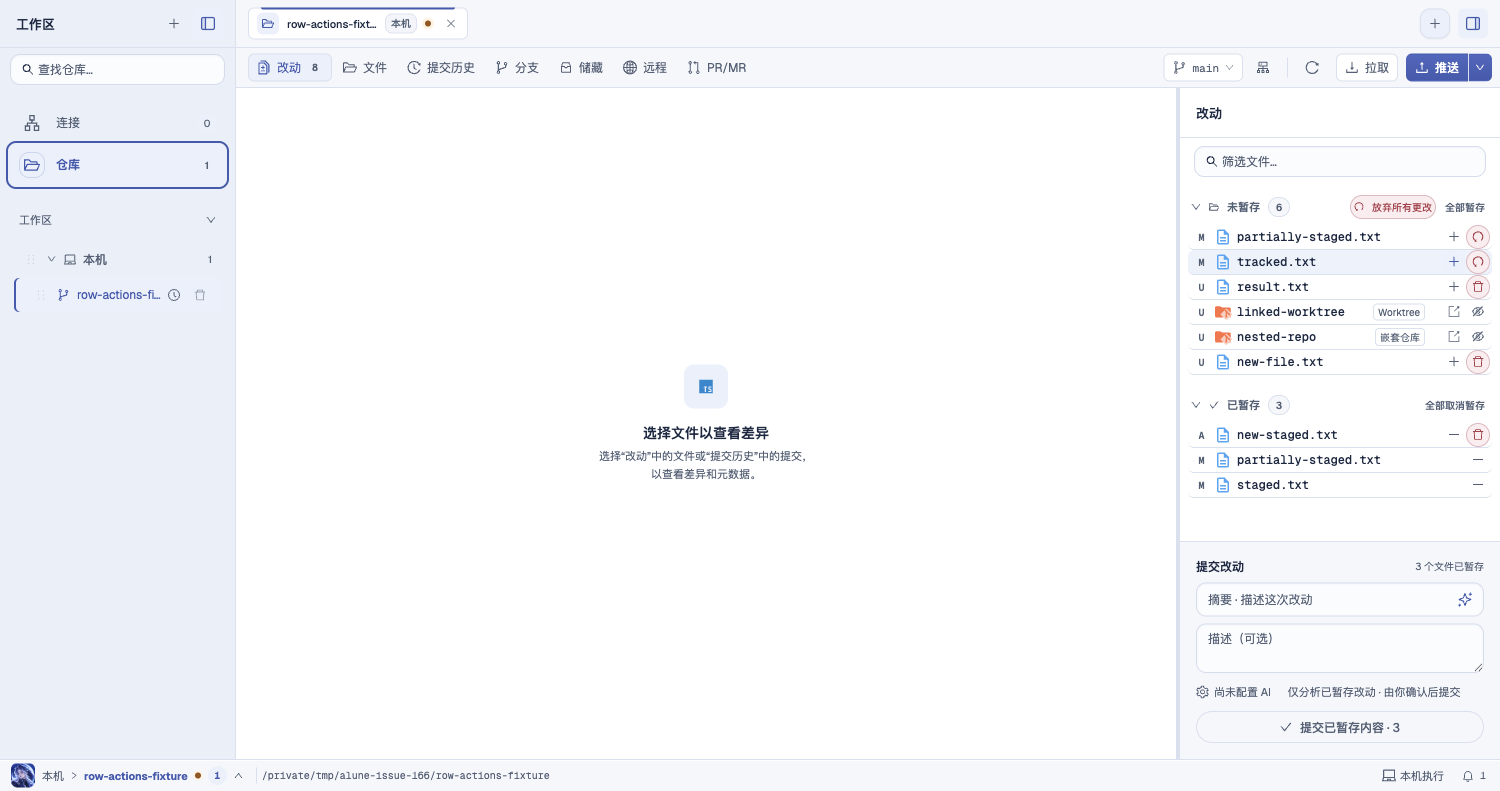The height and width of the screenshot is (791, 1500).
Task: Stage tracked.txt with its plus icon
Action: (1454, 262)
